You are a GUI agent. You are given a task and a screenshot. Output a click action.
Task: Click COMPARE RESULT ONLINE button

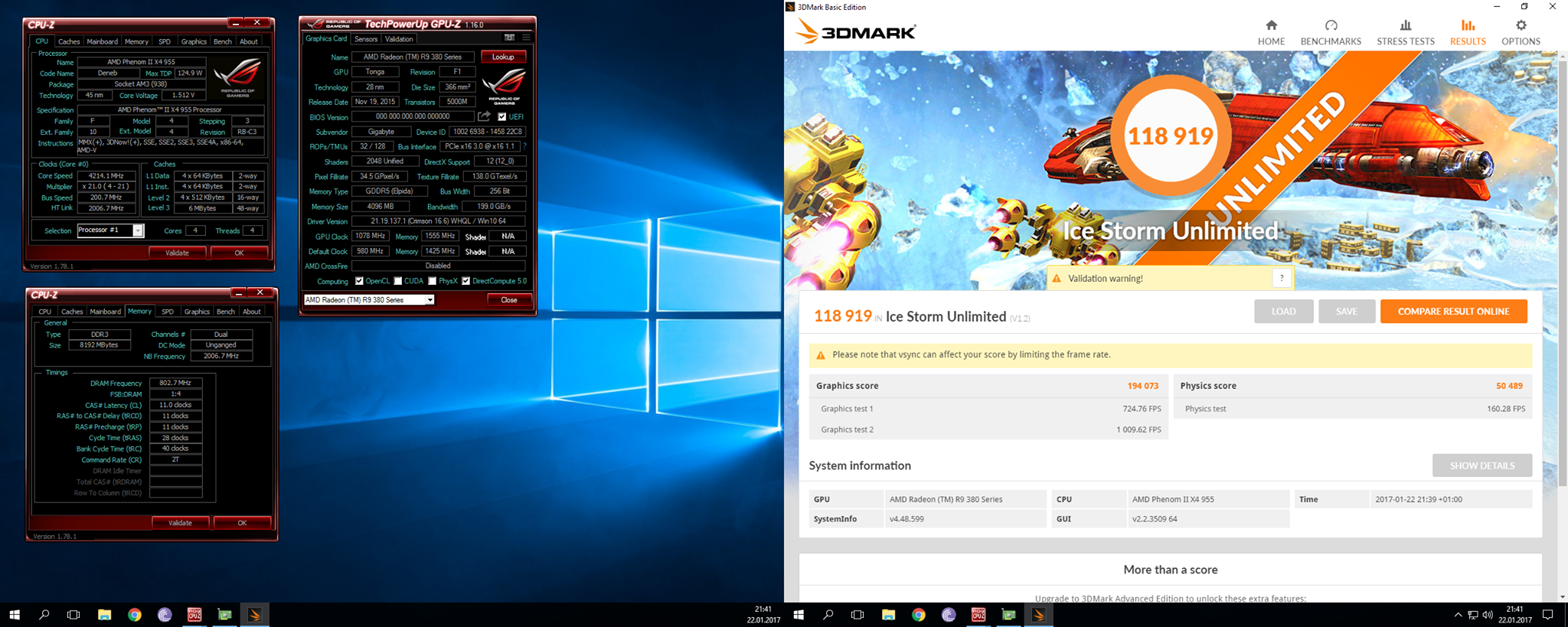coord(1453,312)
